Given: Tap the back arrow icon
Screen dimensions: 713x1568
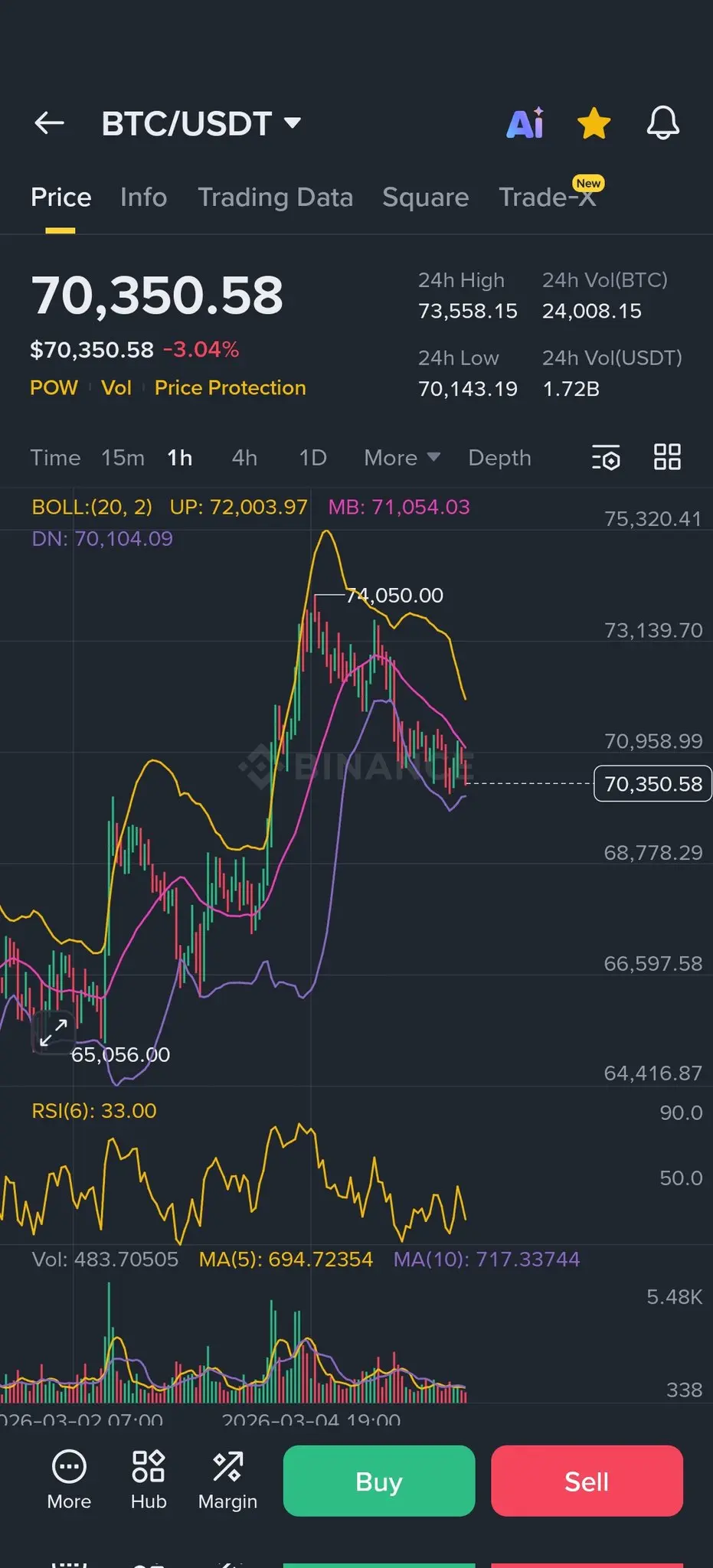Looking at the screenshot, I should [49, 123].
